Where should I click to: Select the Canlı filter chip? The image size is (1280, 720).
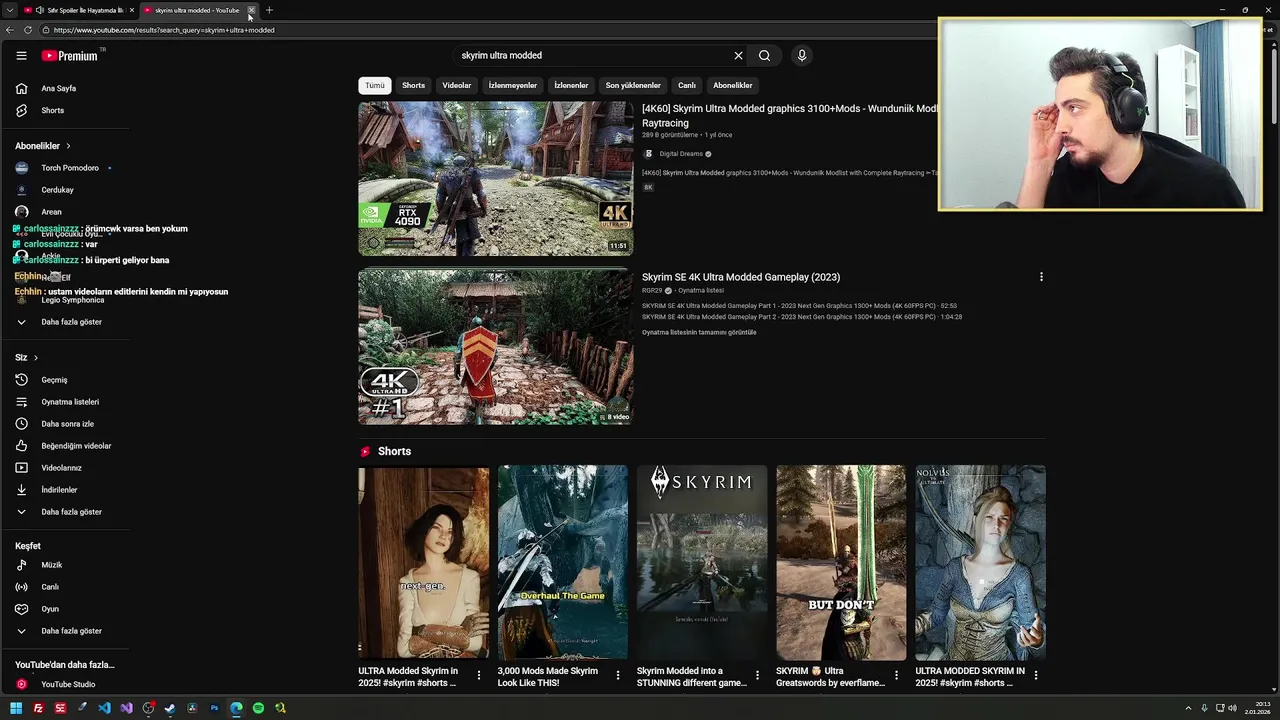tap(687, 85)
